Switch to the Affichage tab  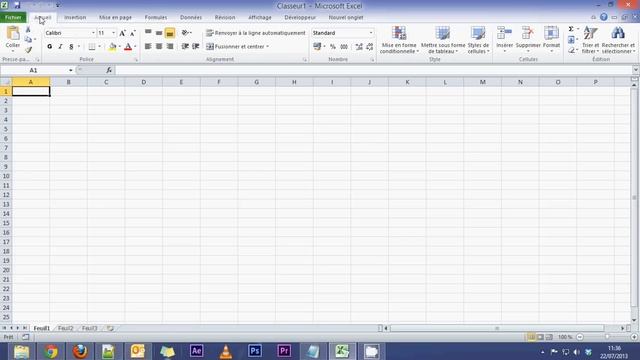(x=260, y=18)
